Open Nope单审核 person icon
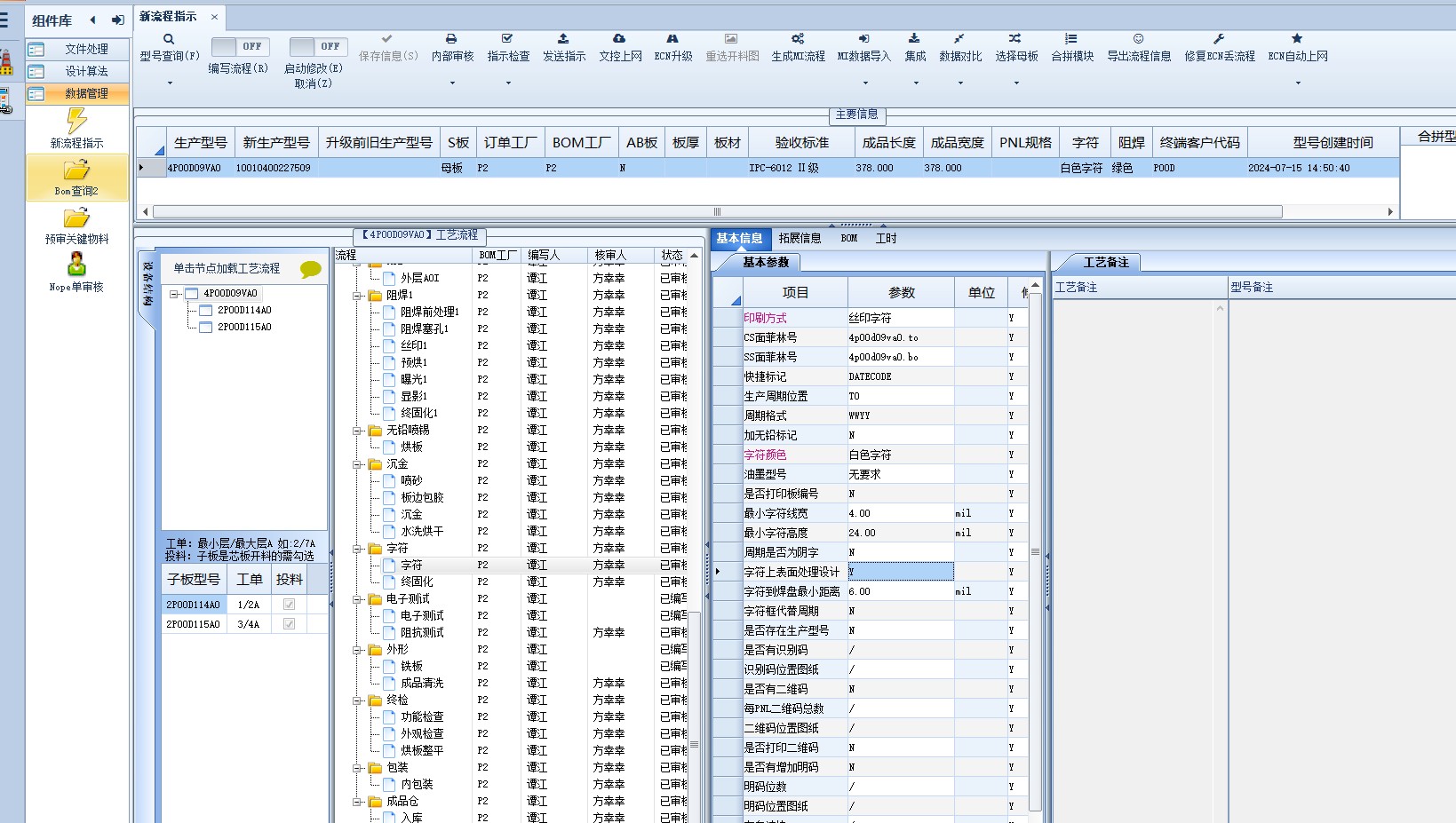This screenshot has width=1456, height=823. click(x=76, y=265)
